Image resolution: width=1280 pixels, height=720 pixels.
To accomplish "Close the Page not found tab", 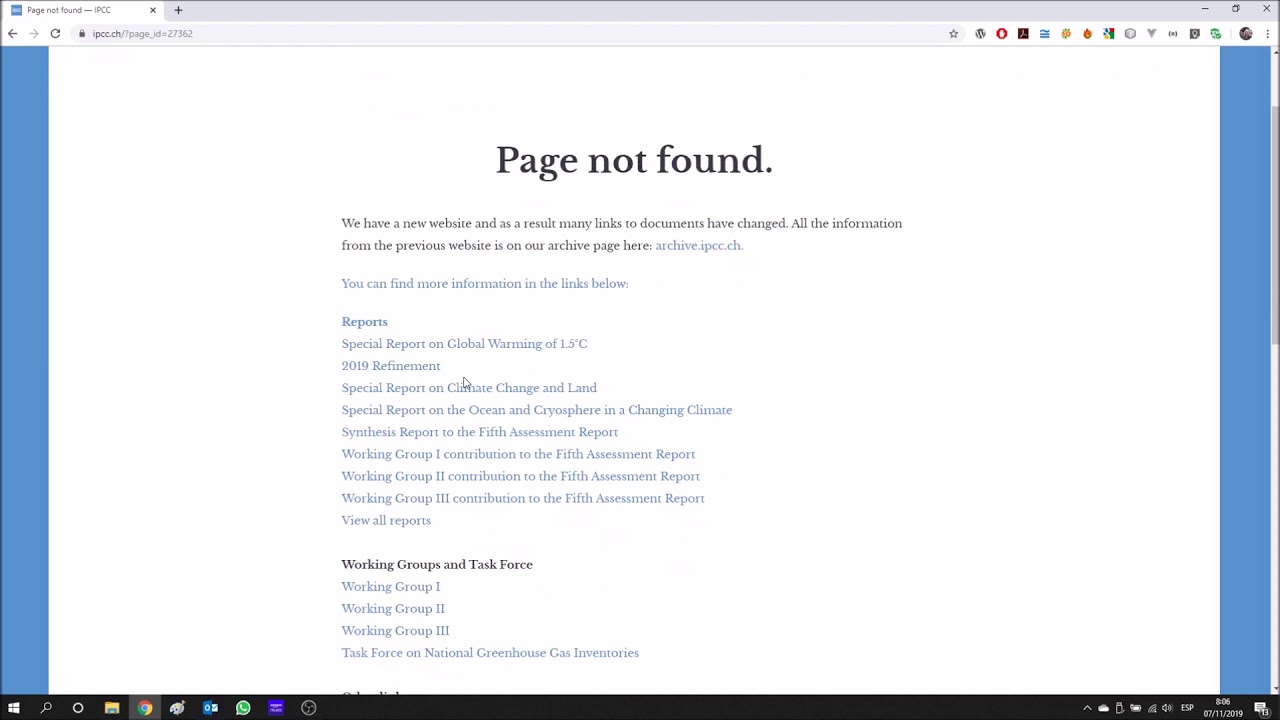I will [x=152, y=10].
